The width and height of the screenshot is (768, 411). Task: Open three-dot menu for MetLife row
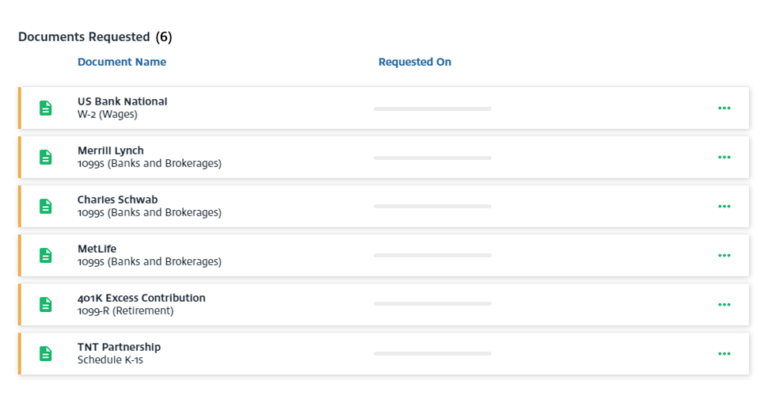tap(724, 255)
